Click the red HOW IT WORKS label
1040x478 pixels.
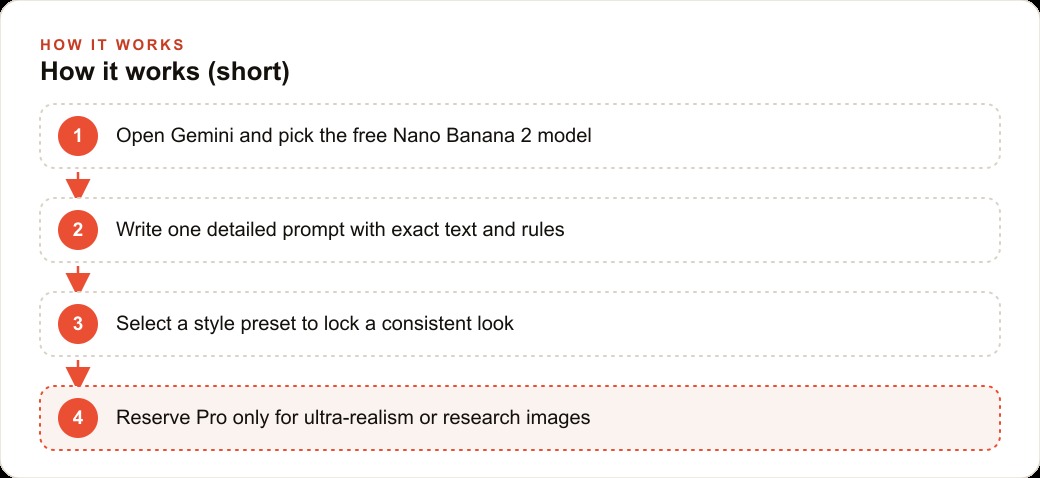click(x=112, y=45)
